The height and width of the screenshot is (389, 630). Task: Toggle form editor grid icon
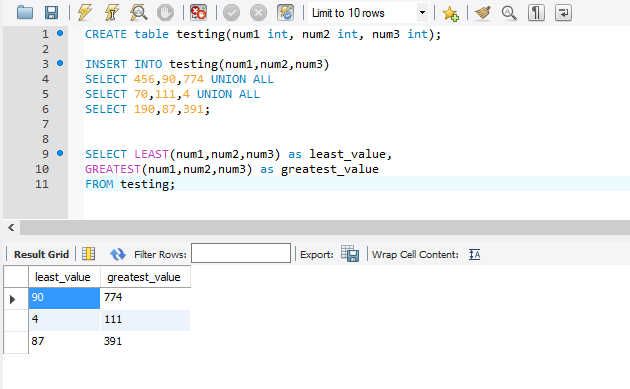pos(88,254)
